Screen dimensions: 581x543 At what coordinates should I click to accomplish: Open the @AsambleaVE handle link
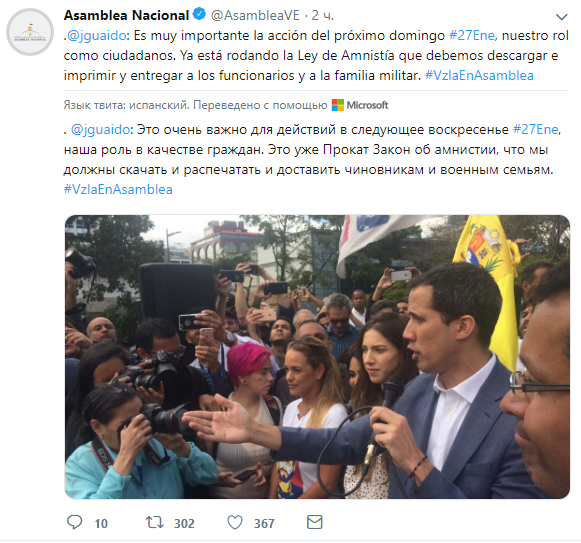click(x=255, y=15)
